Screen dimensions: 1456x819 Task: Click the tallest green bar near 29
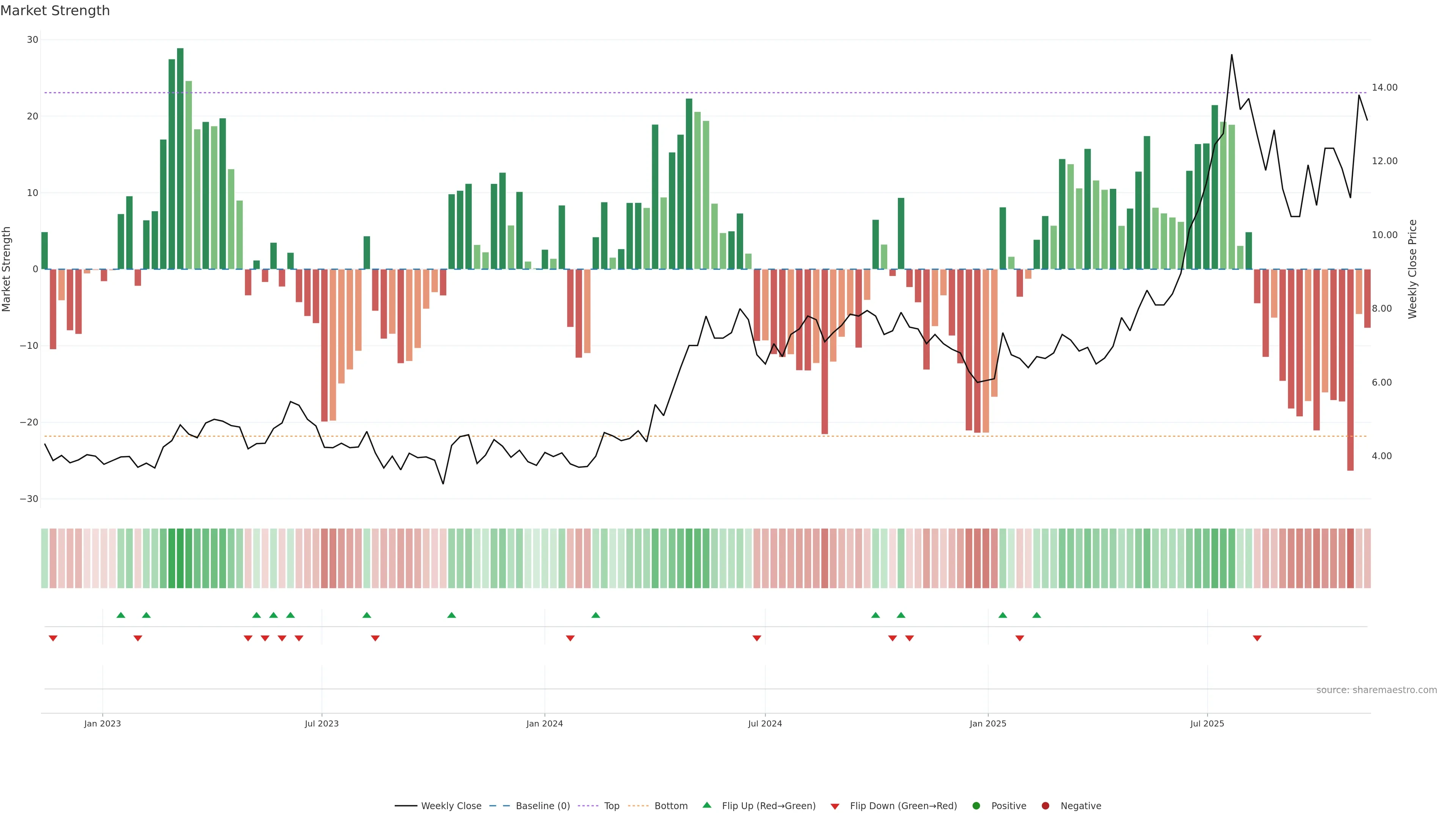180,158
